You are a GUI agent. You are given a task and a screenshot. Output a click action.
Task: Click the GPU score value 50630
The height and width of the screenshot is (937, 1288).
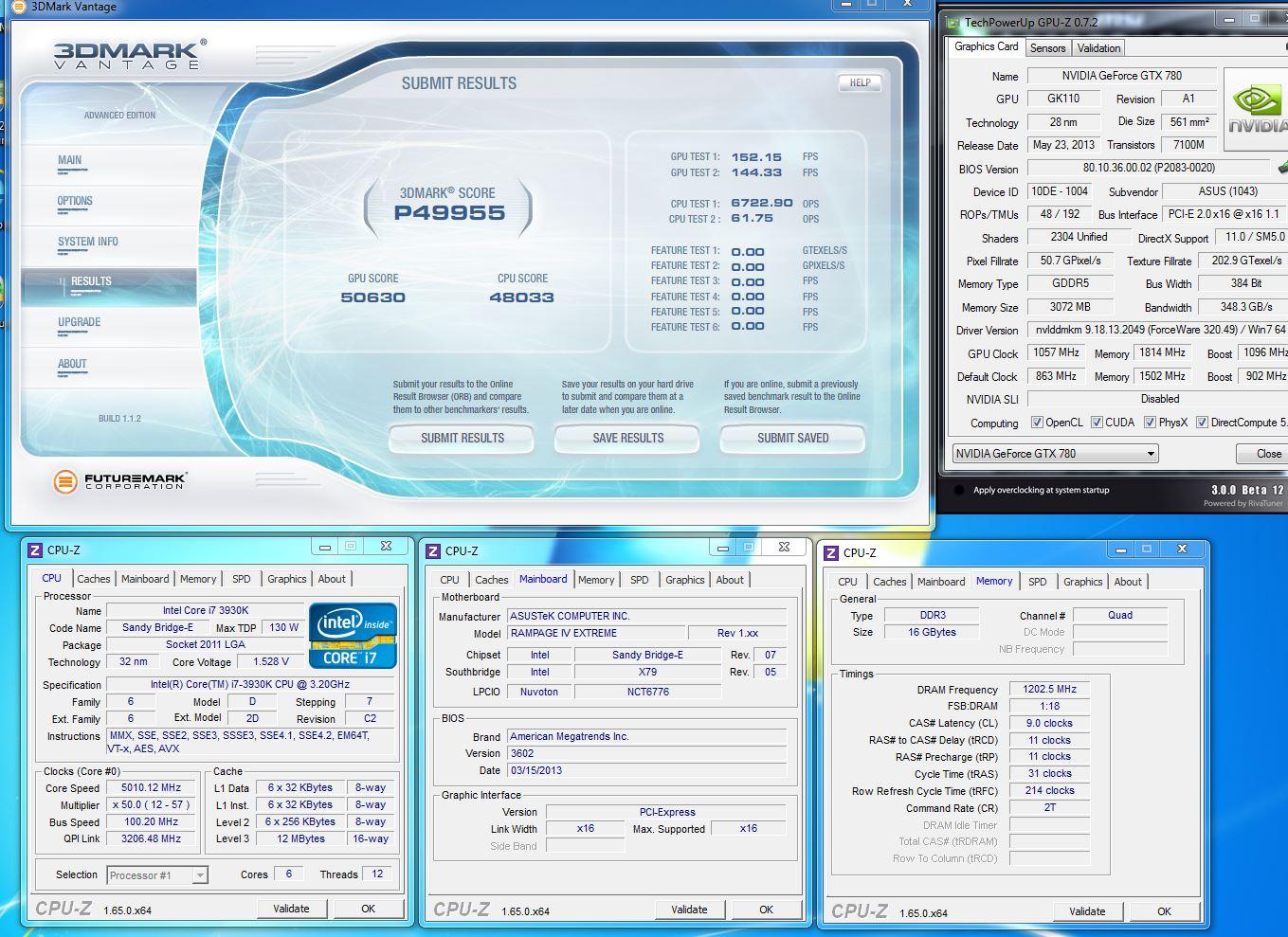372,297
